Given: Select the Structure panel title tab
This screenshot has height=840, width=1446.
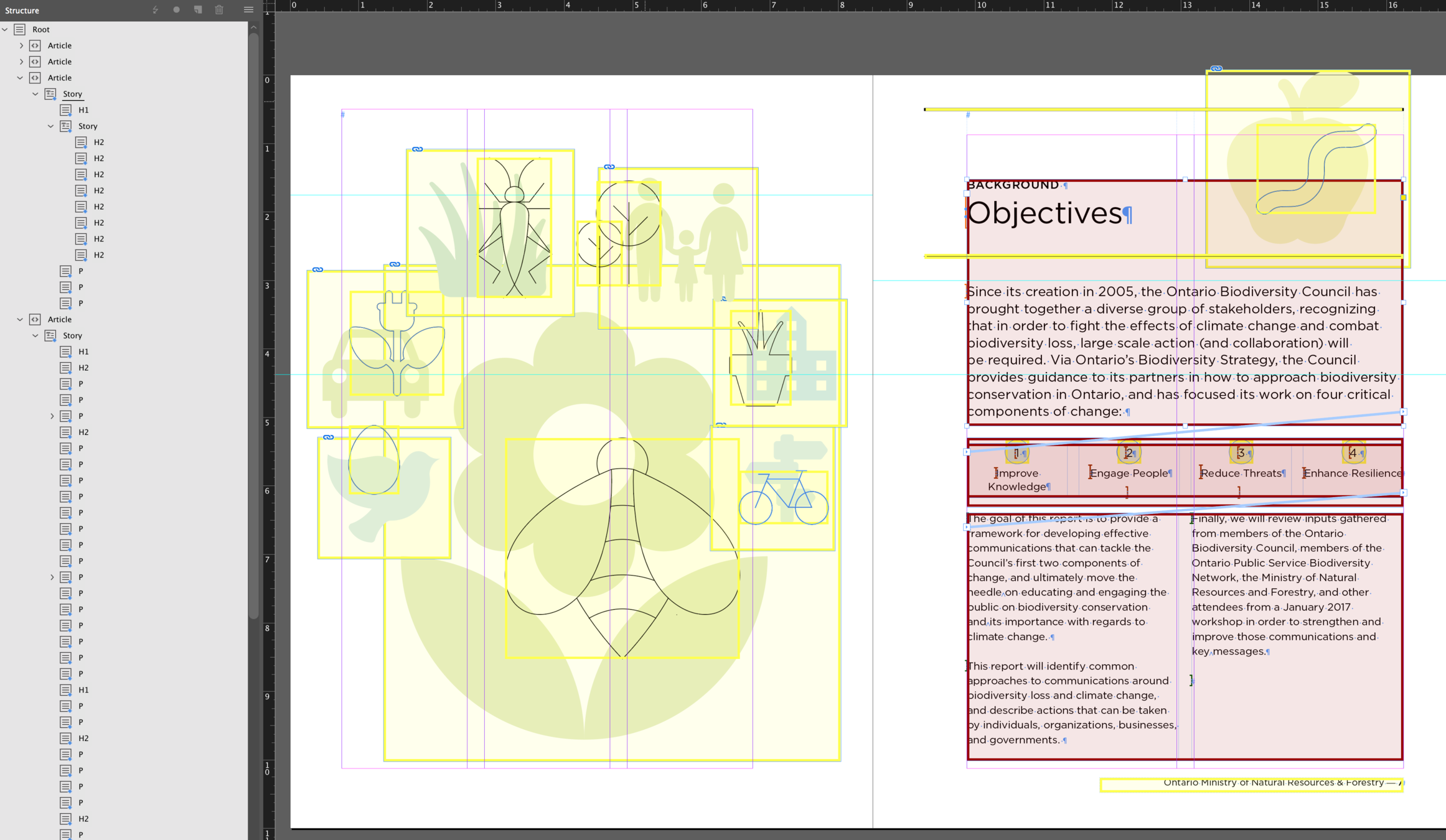Looking at the screenshot, I should (22, 11).
